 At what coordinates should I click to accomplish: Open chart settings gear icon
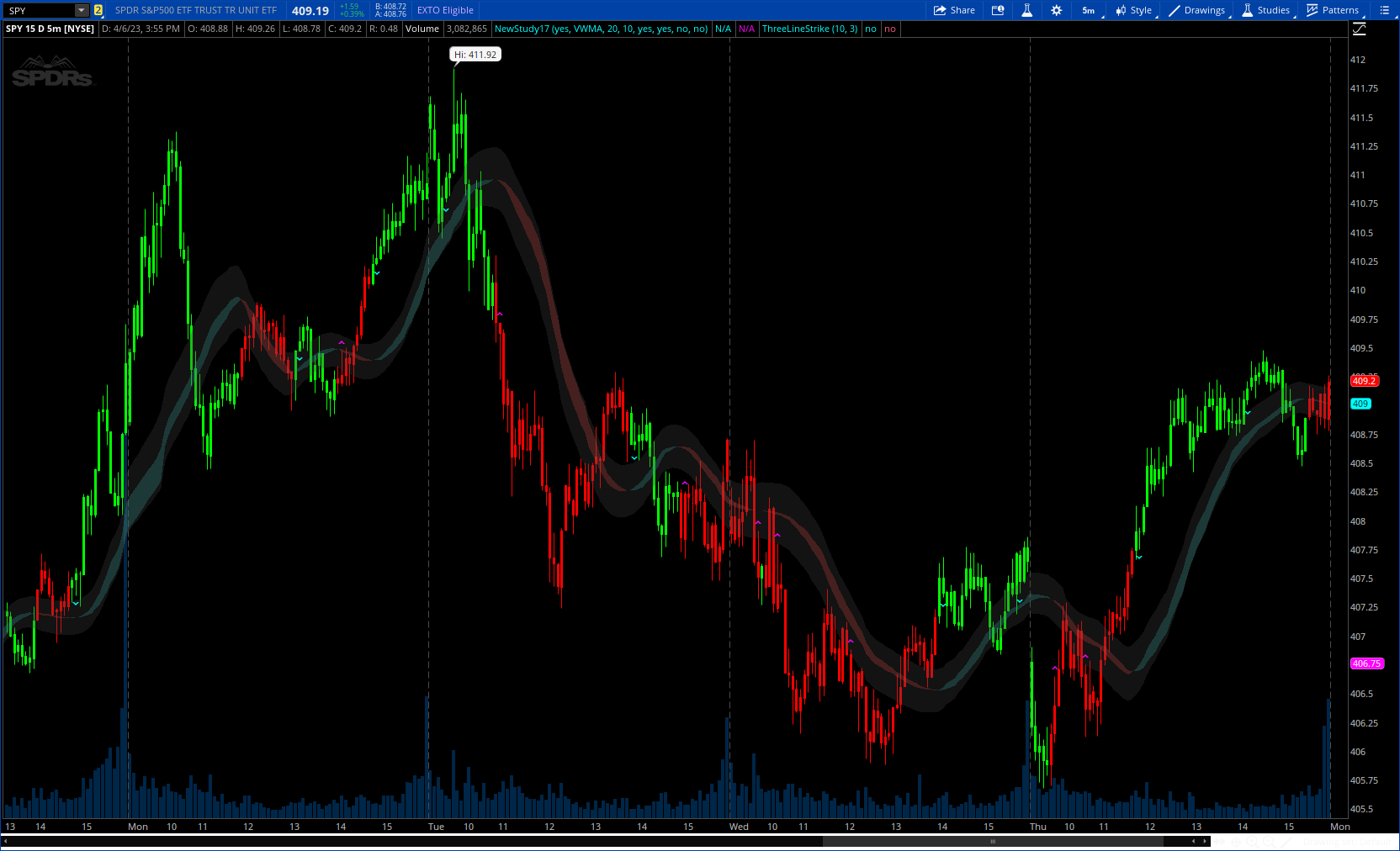(x=1056, y=10)
